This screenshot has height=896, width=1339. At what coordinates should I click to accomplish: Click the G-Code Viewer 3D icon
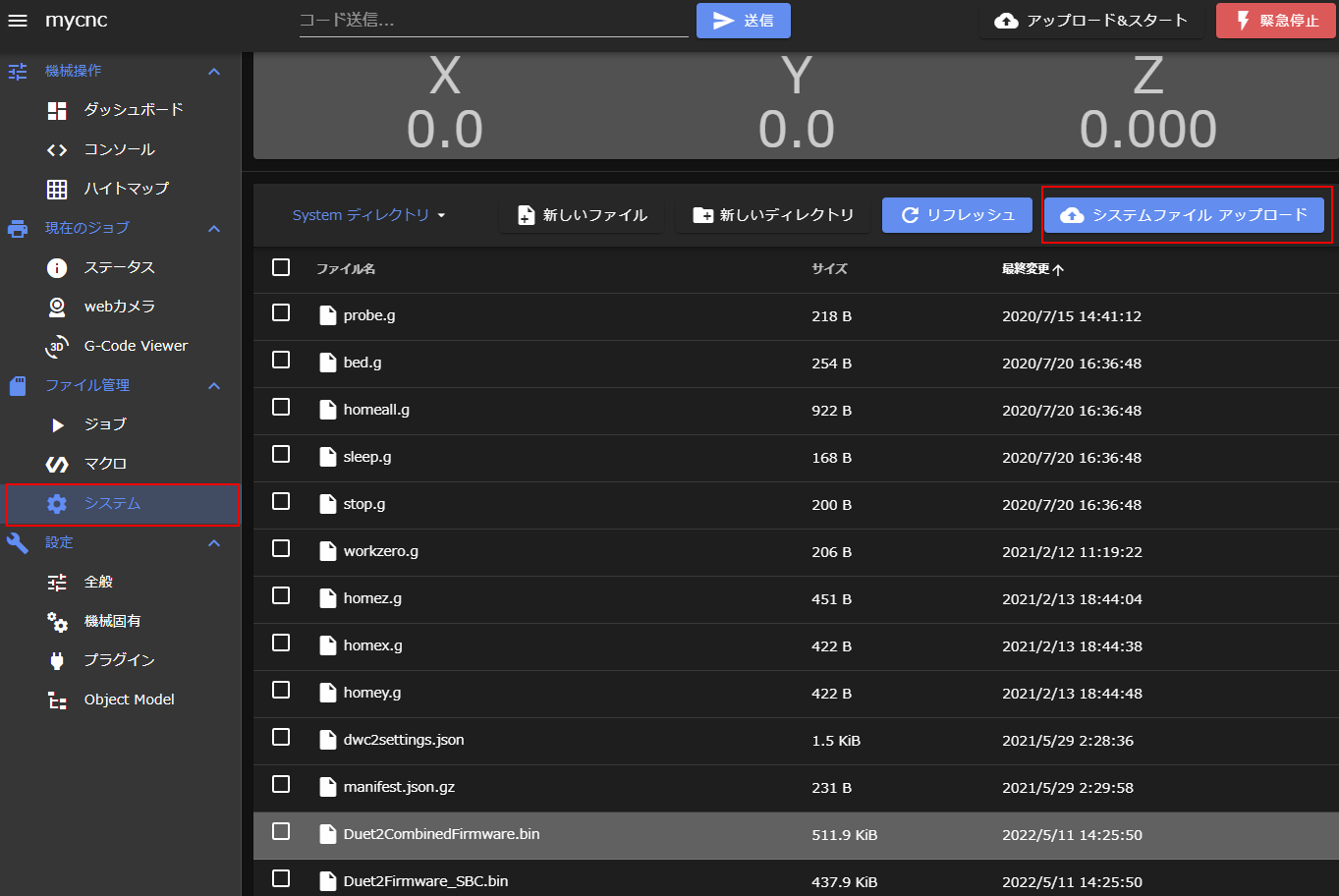(57, 346)
